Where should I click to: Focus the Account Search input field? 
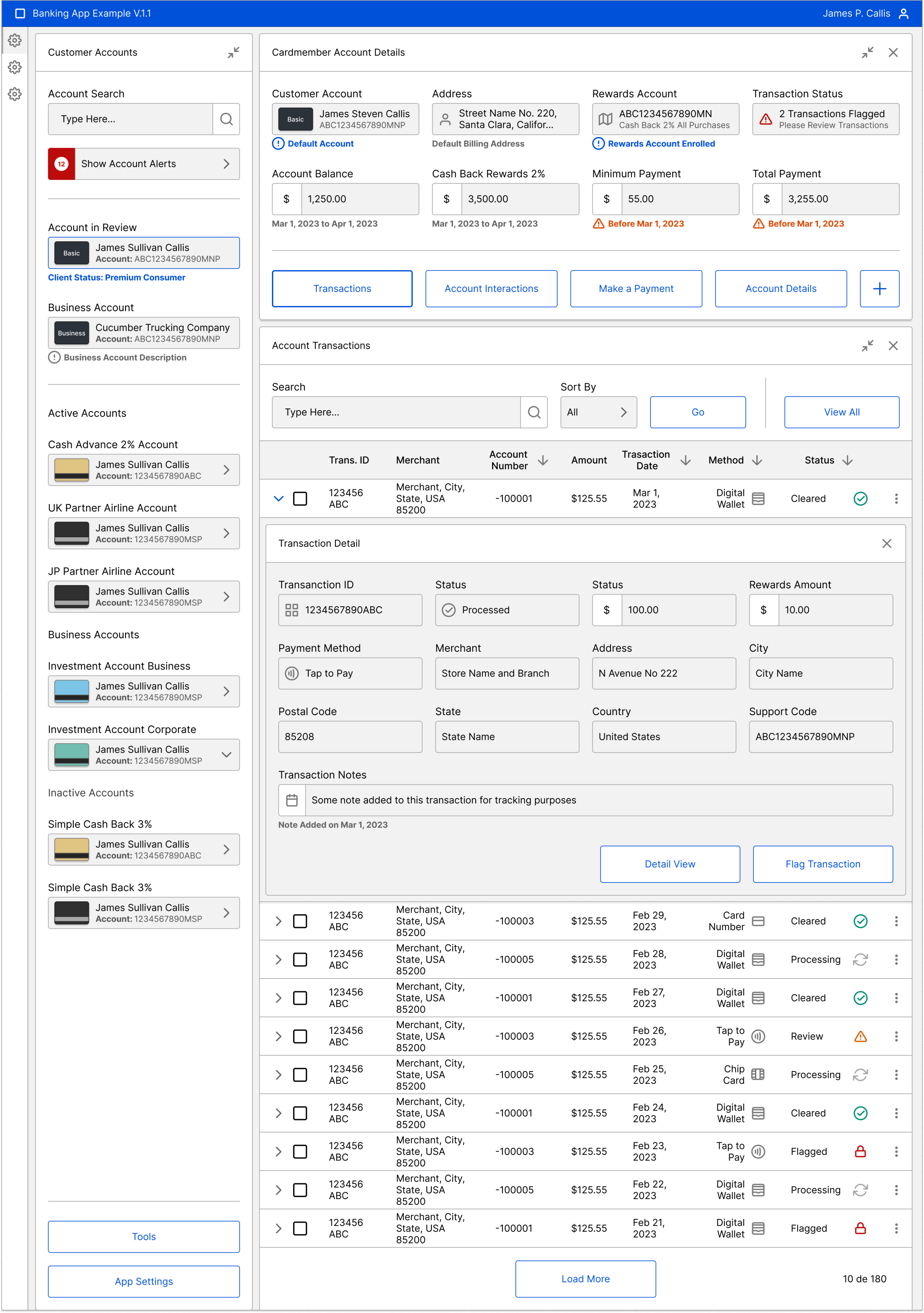[130, 119]
